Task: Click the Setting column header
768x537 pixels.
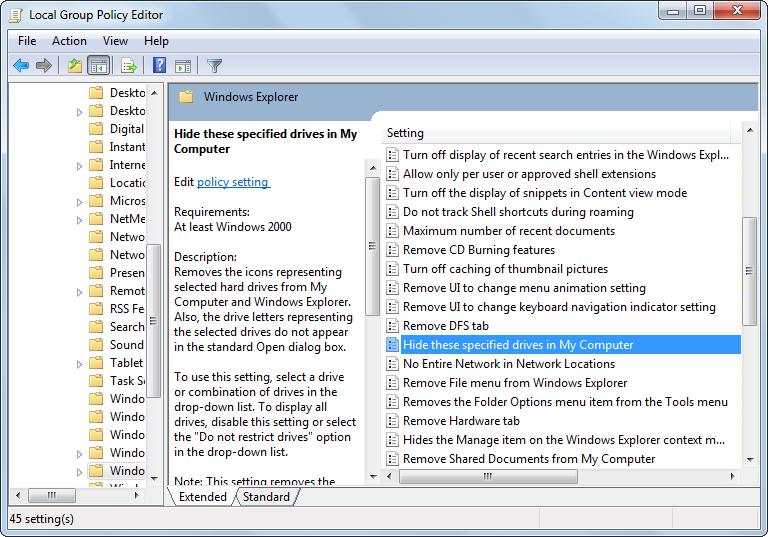Action: (x=557, y=133)
